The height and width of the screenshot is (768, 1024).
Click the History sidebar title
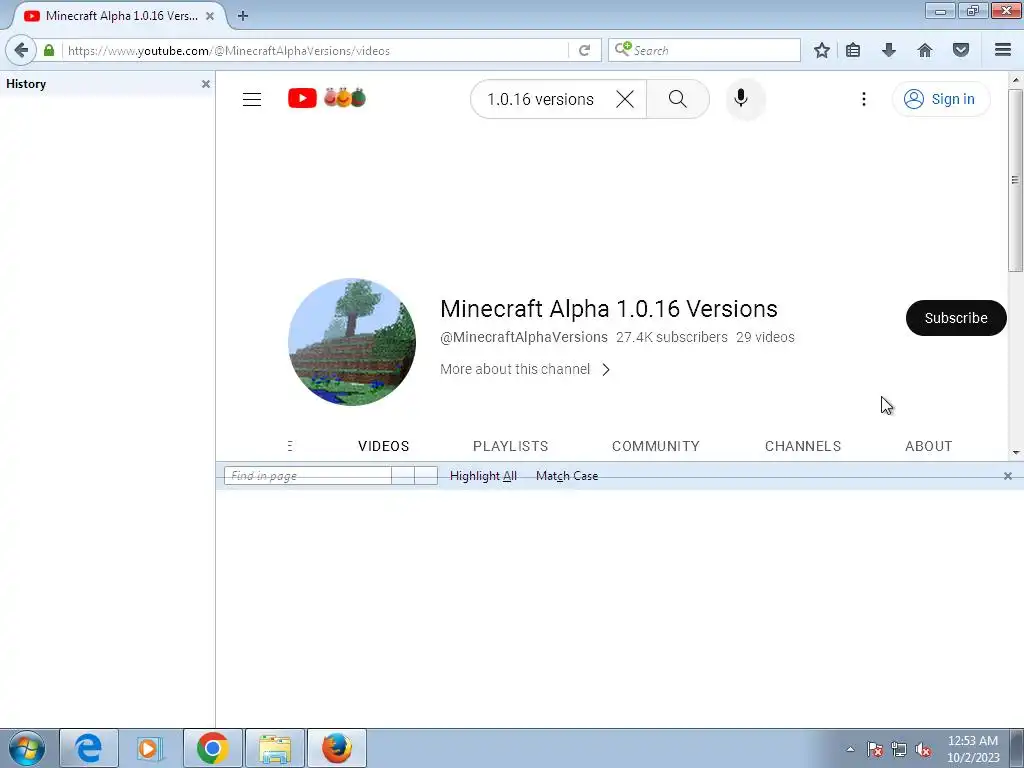[26, 84]
